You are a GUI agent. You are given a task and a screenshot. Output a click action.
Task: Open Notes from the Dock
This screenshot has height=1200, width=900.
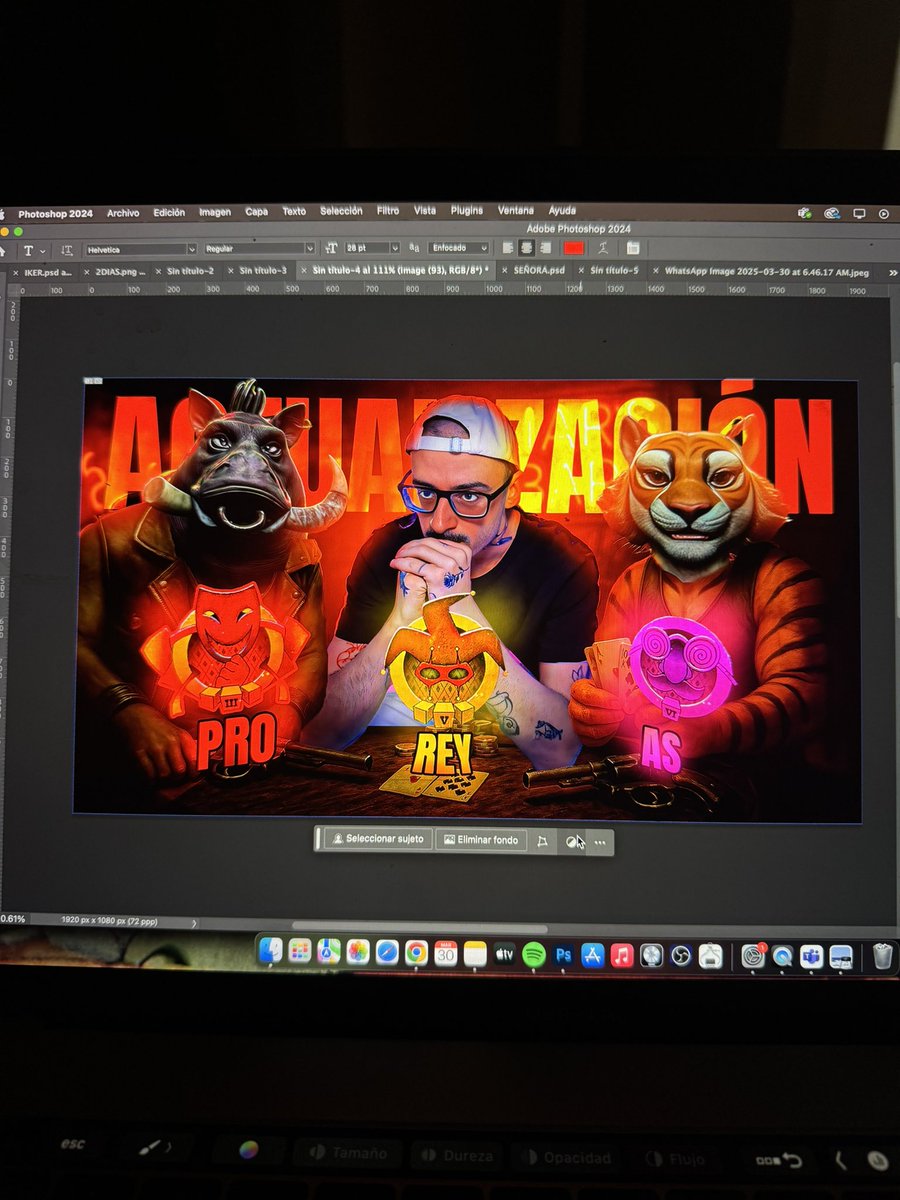coord(475,954)
